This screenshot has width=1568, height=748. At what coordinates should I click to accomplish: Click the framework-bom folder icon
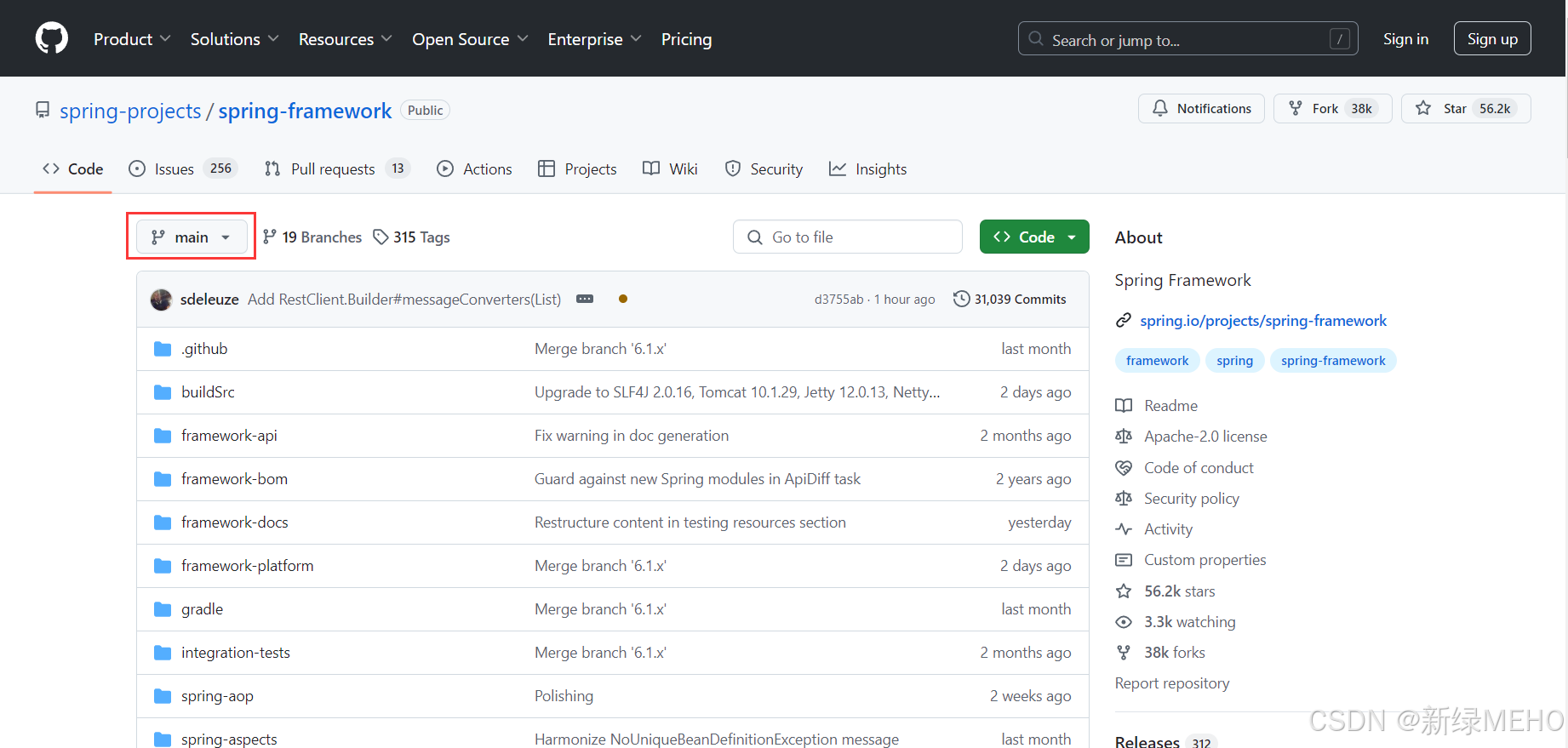coord(163,479)
